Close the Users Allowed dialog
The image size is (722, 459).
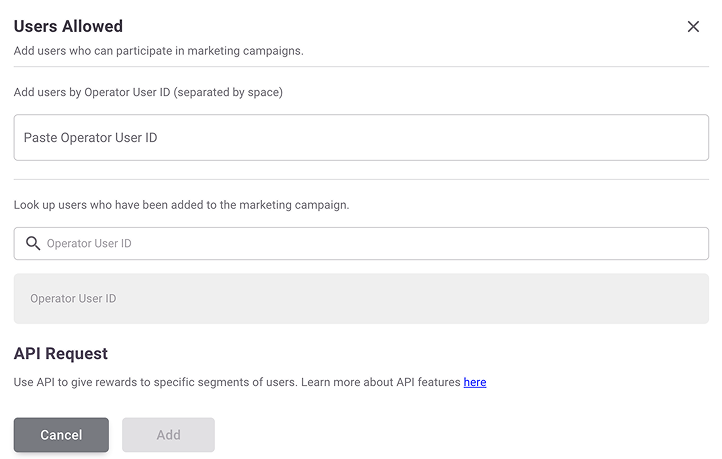point(693,27)
